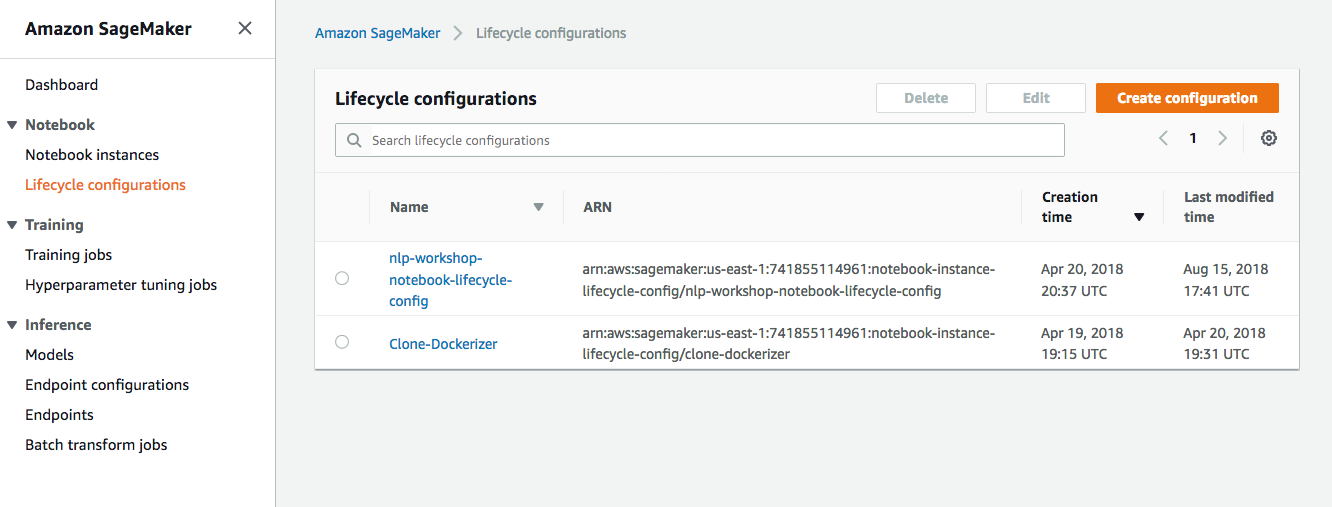Click creation time Apr 19, 2018 19:15 UTC
1332x507 pixels.
point(1082,343)
